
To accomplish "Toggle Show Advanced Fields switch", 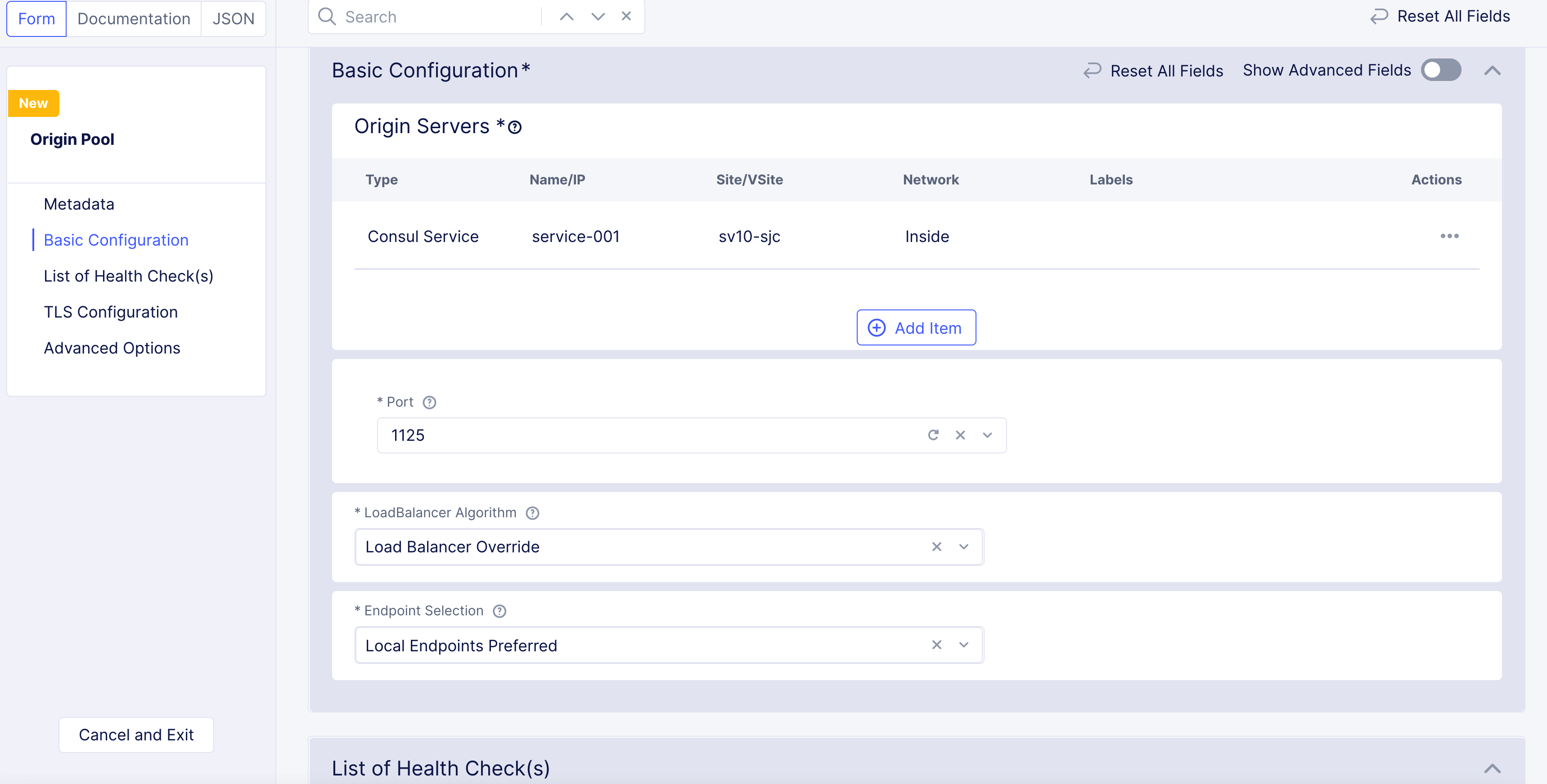I will (1441, 70).
